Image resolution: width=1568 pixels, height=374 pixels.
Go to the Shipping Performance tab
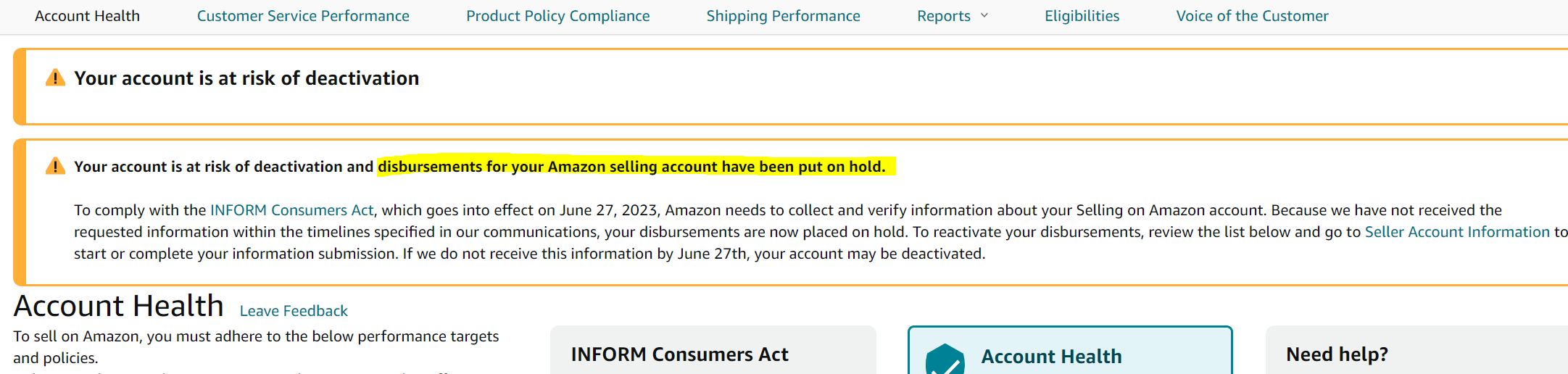click(x=783, y=16)
